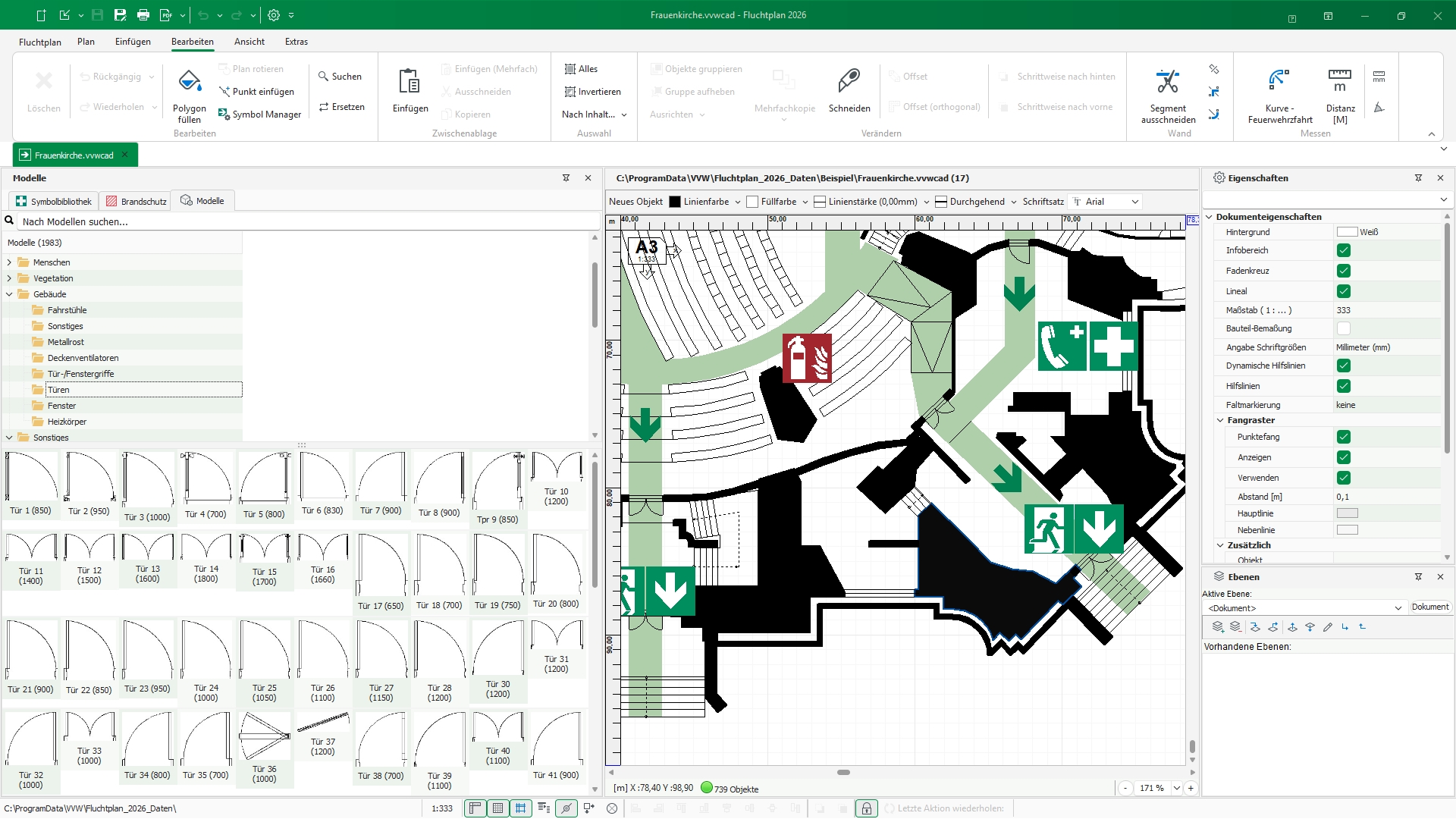This screenshot has height=819, width=1456.
Task: Click the Linienfarbe black color swatch
Action: [x=674, y=202]
